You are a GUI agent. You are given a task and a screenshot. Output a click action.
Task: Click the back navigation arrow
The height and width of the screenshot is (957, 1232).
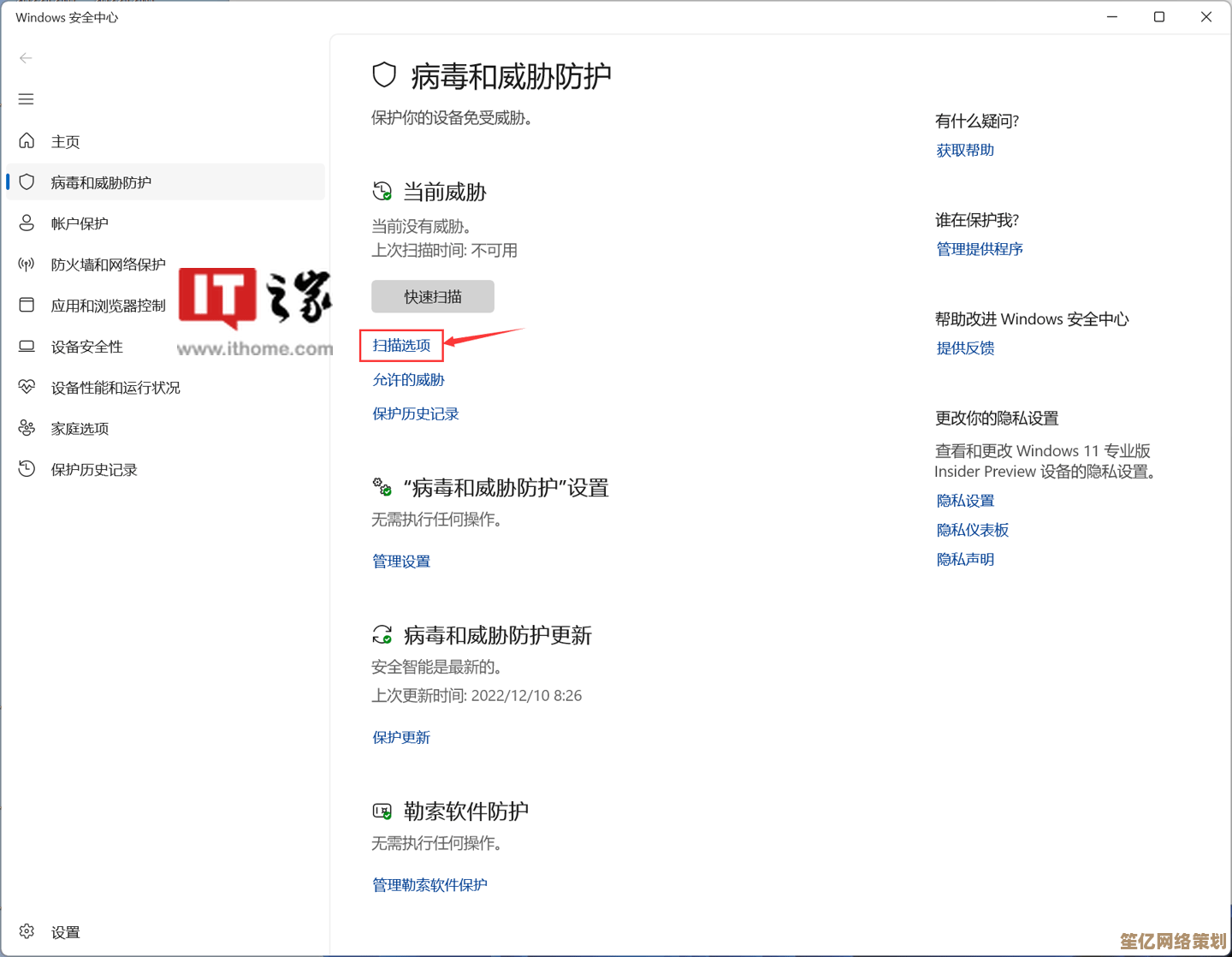pyautogui.click(x=26, y=57)
